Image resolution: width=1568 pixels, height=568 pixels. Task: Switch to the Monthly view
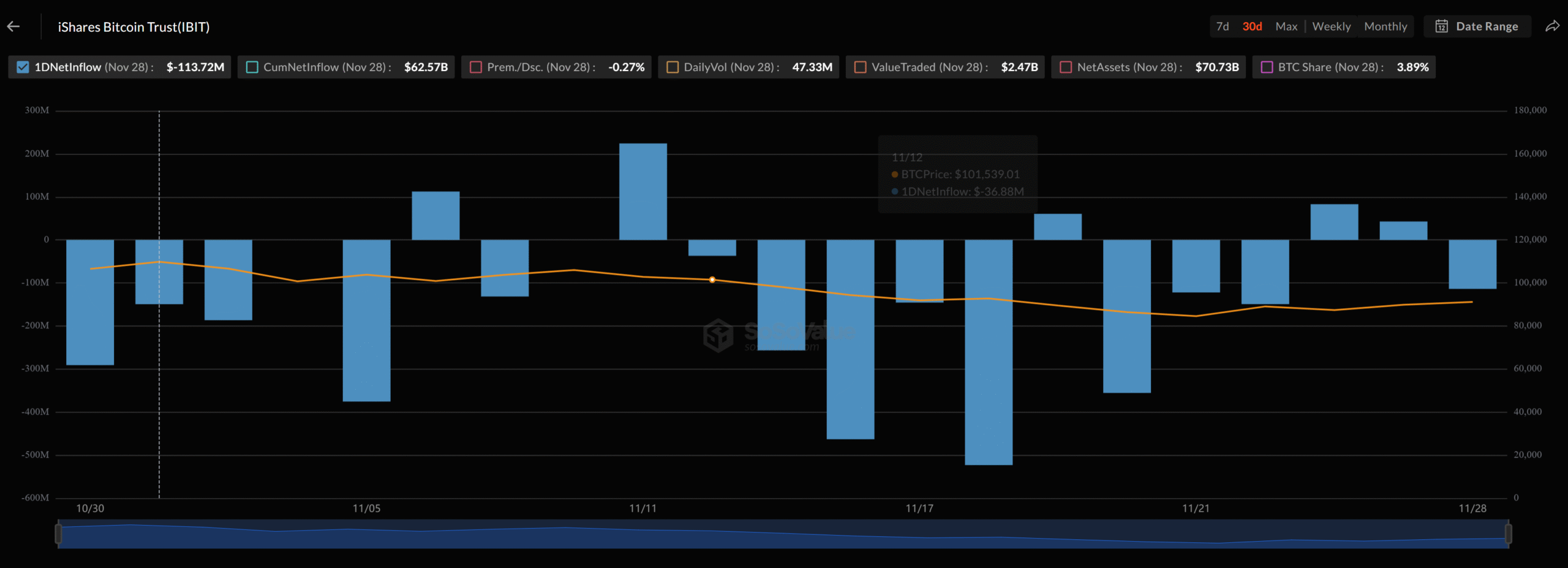[1386, 26]
